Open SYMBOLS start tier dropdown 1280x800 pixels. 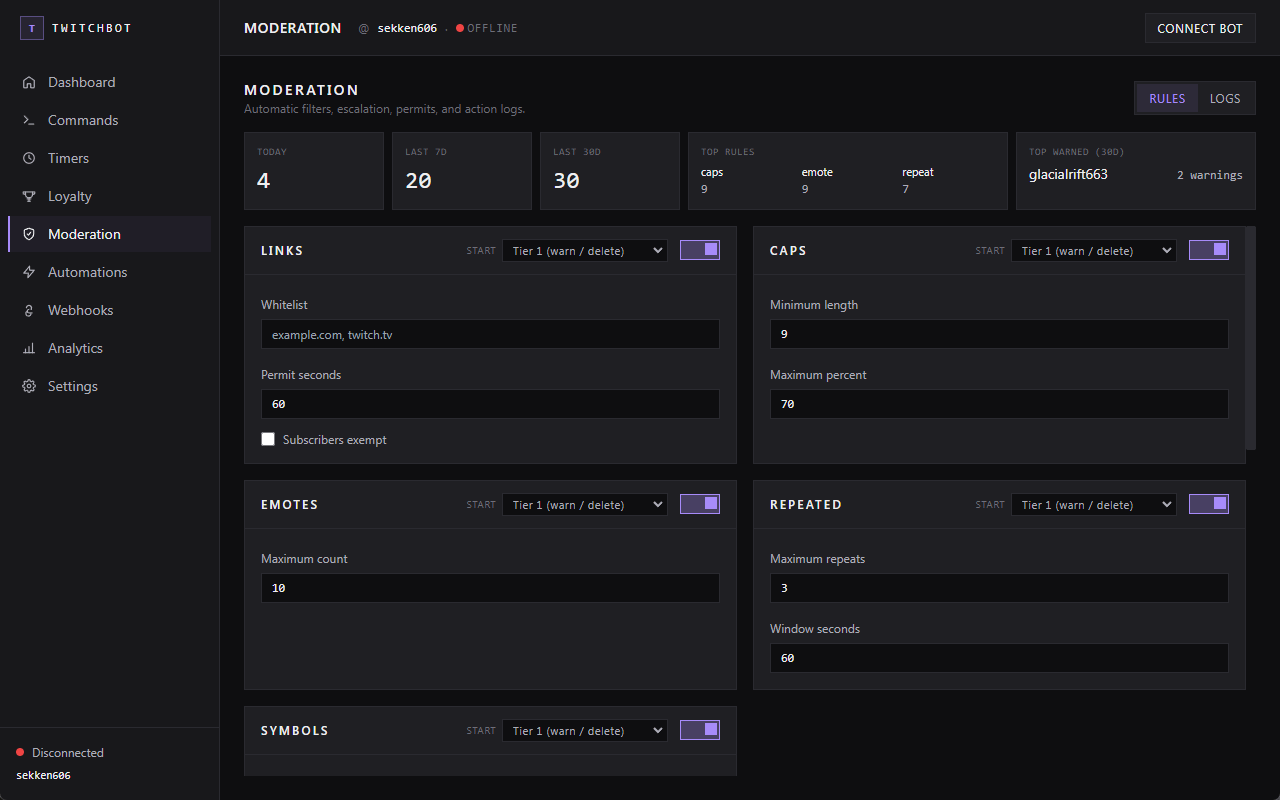[x=585, y=731]
